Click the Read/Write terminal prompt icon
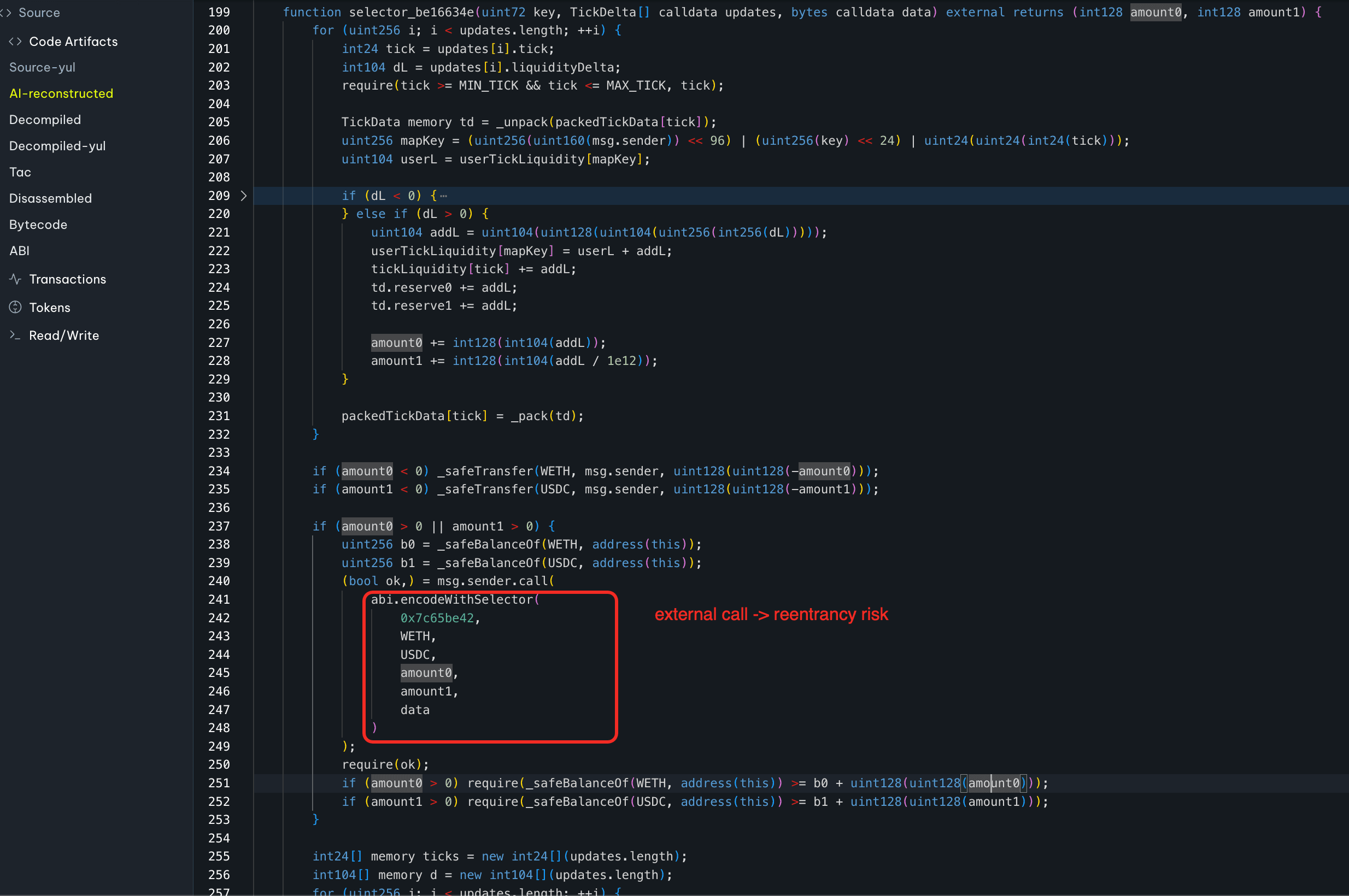 15,335
